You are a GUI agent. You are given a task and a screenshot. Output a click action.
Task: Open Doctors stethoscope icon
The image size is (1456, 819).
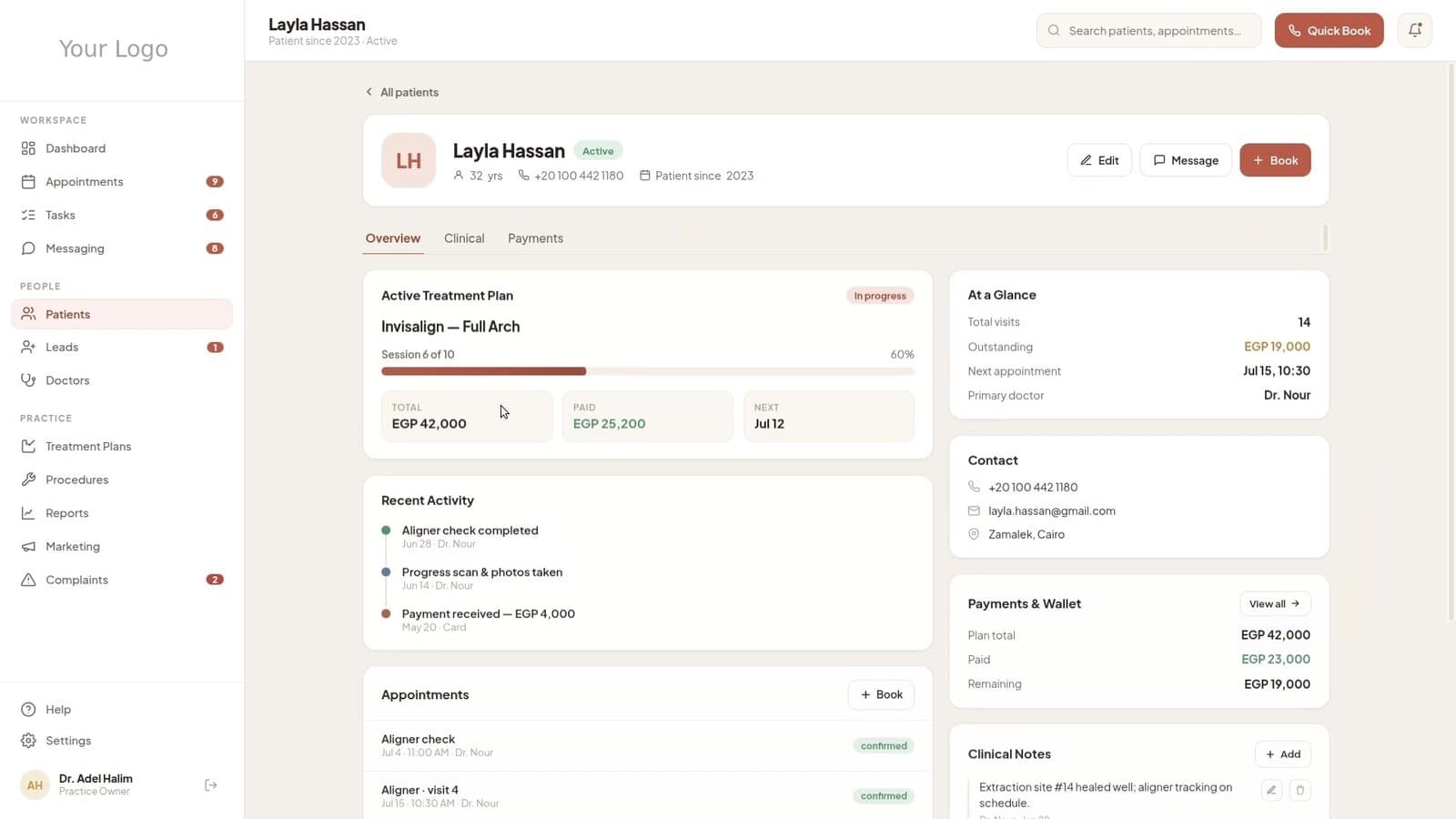pos(28,380)
